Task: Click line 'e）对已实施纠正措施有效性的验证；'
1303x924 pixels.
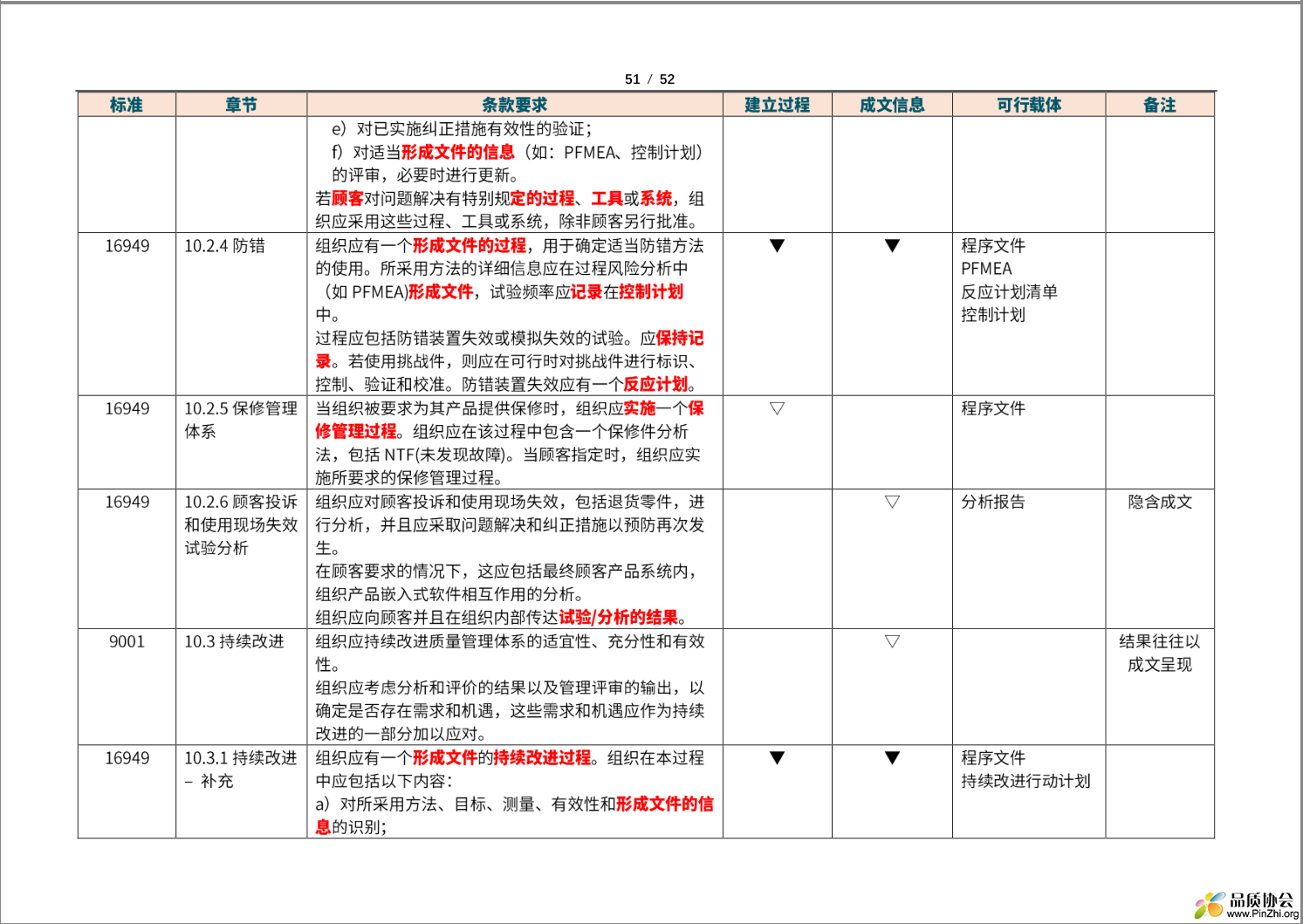Action: tap(462, 129)
